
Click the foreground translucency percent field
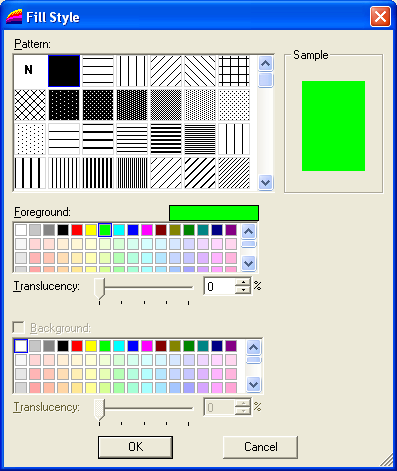pyautogui.click(x=220, y=286)
